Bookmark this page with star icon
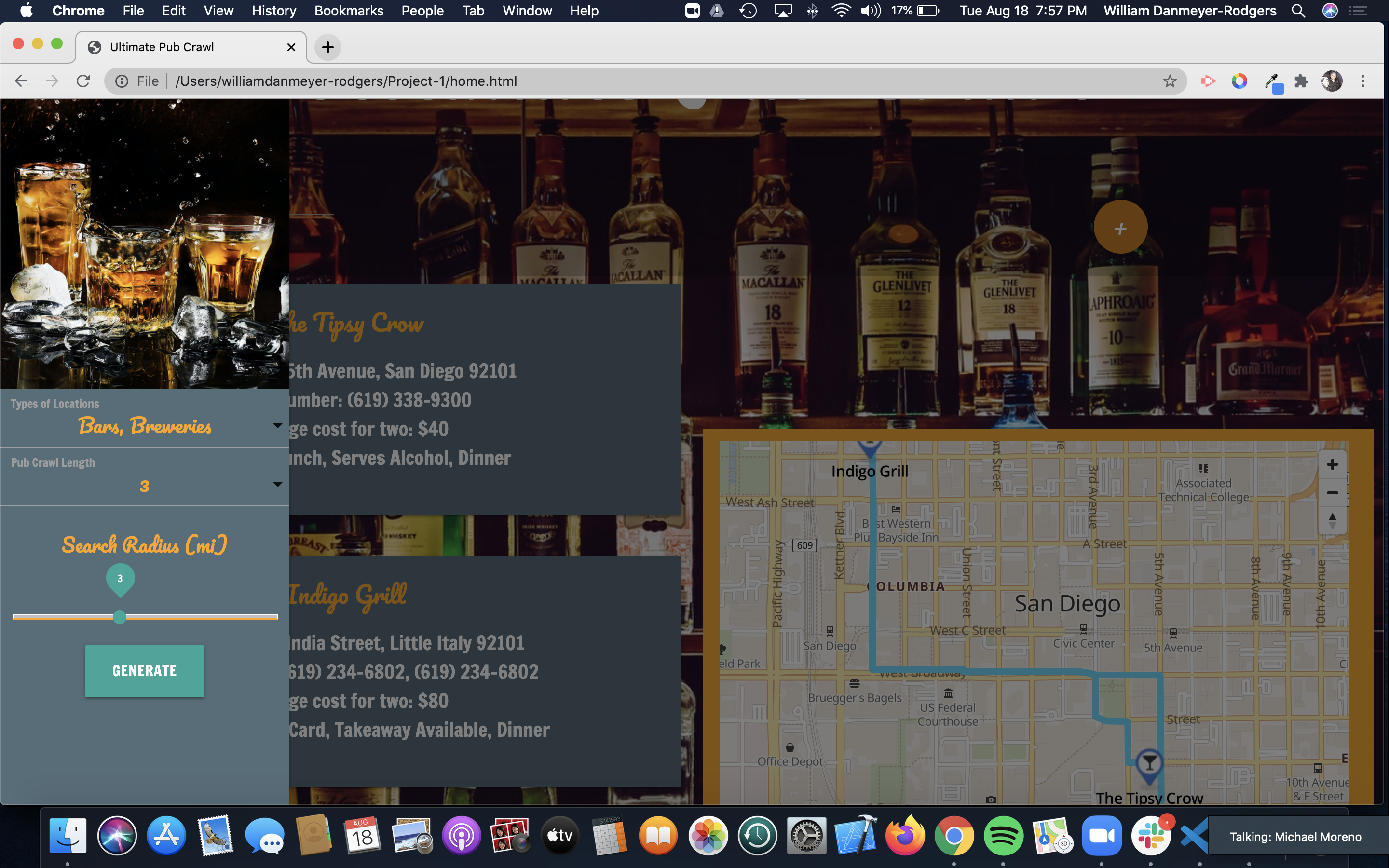This screenshot has height=868, width=1389. [1169, 81]
